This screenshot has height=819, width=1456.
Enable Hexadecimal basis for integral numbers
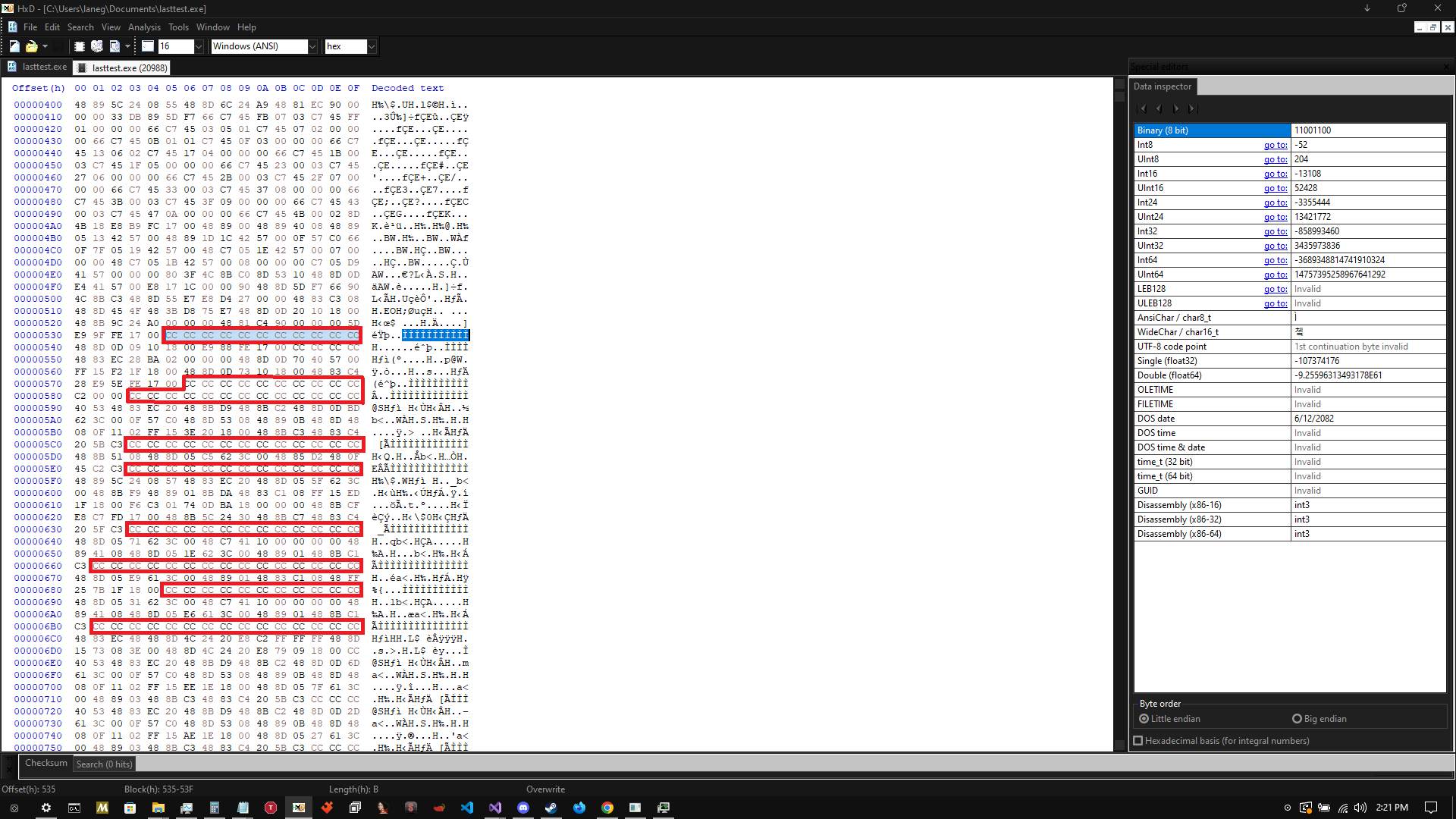pyautogui.click(x=1138, y=741)
